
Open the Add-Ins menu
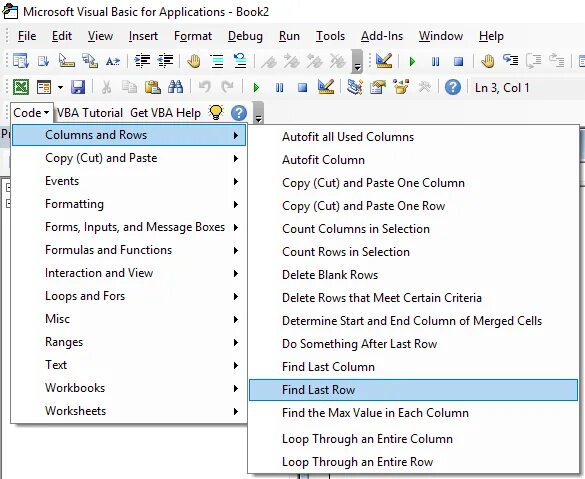(x=382, y=36)
